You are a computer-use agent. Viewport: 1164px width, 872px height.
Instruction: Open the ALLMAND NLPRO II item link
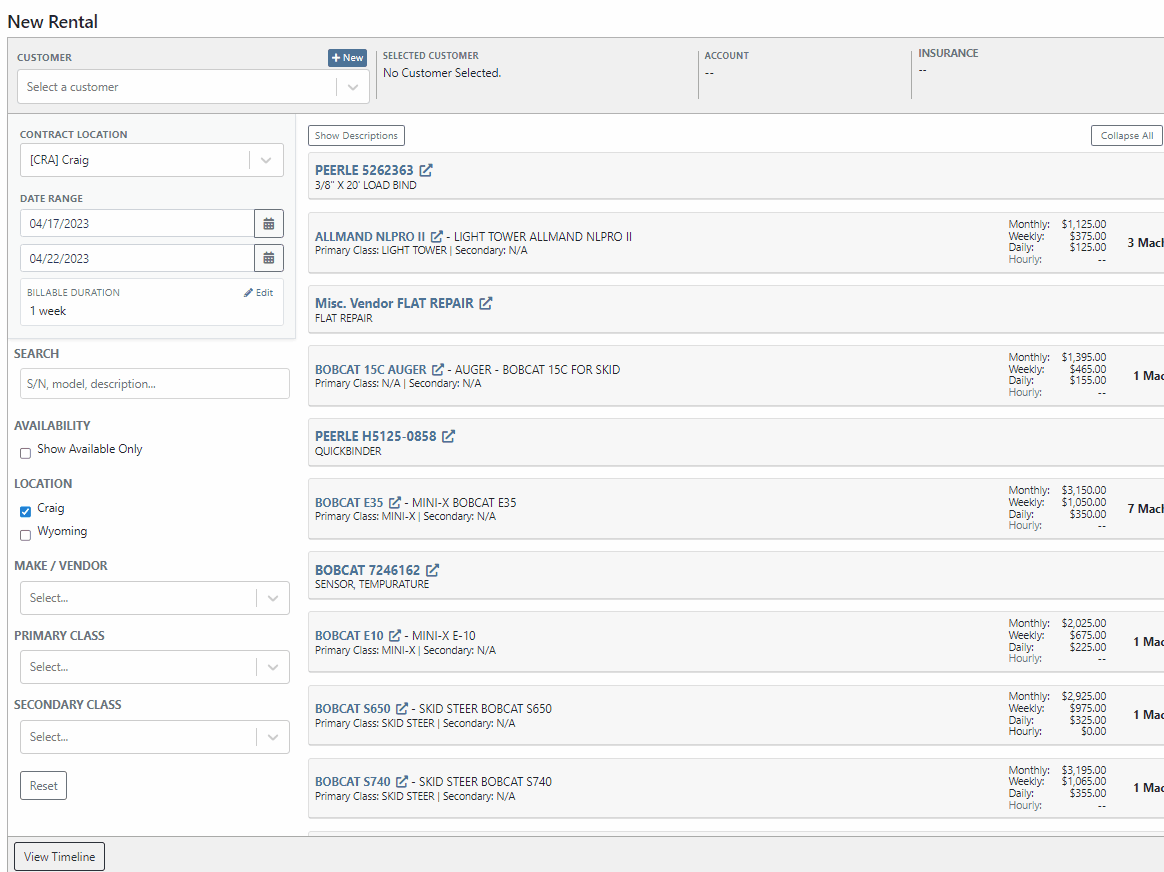370,236
